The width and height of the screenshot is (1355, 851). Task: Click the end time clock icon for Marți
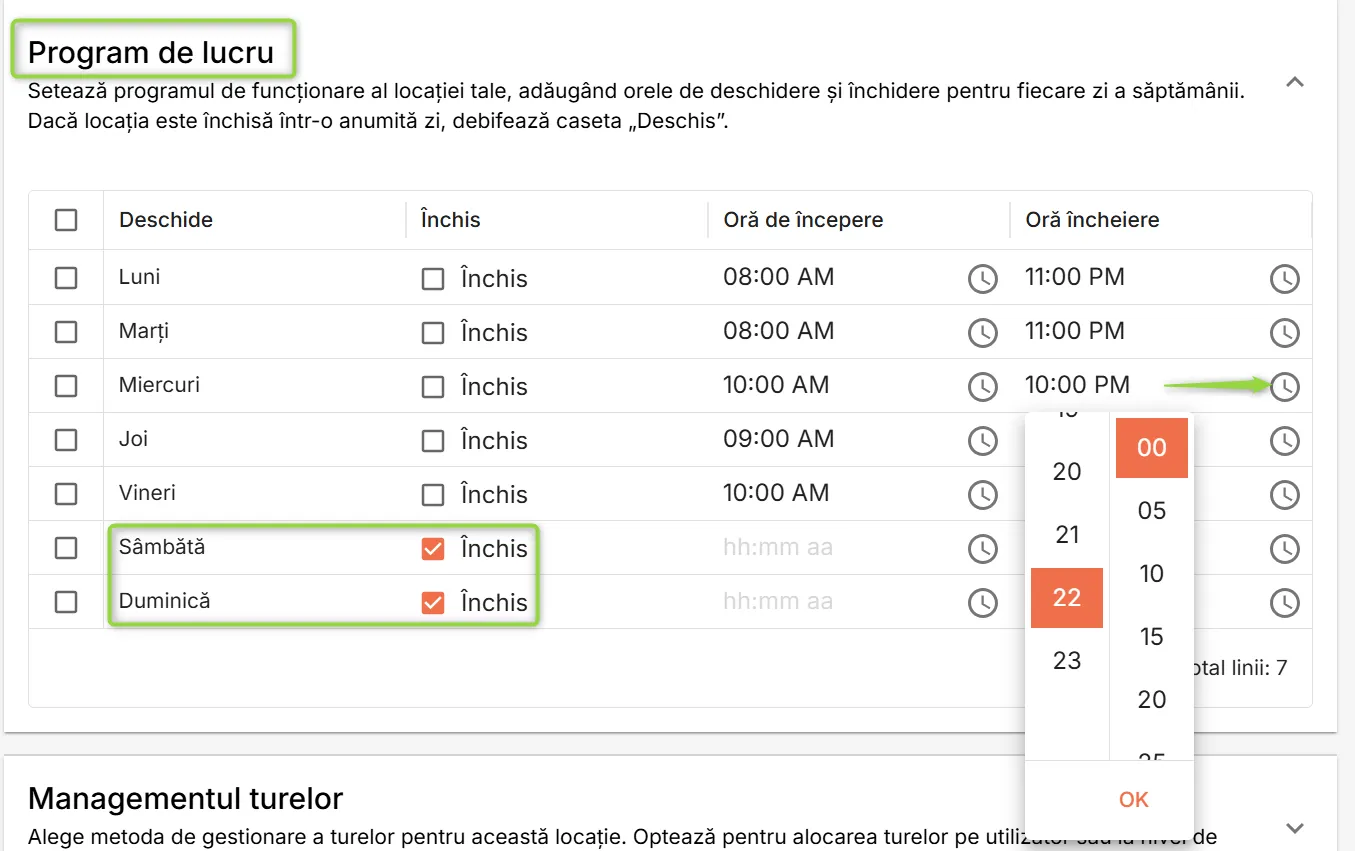tap(1285, 332)
